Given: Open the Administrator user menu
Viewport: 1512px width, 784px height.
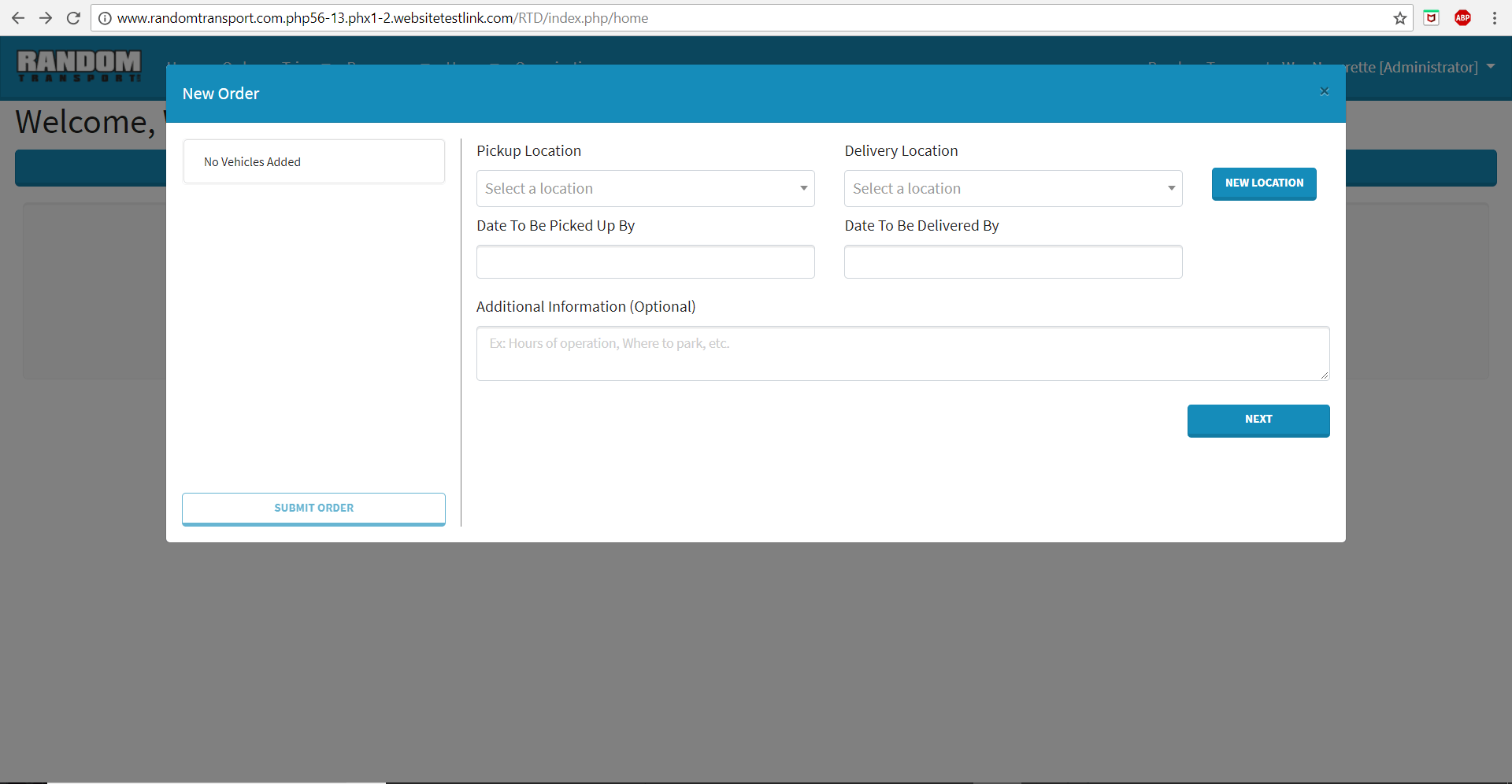Looking at the screenshot, I should (1417, 67).
